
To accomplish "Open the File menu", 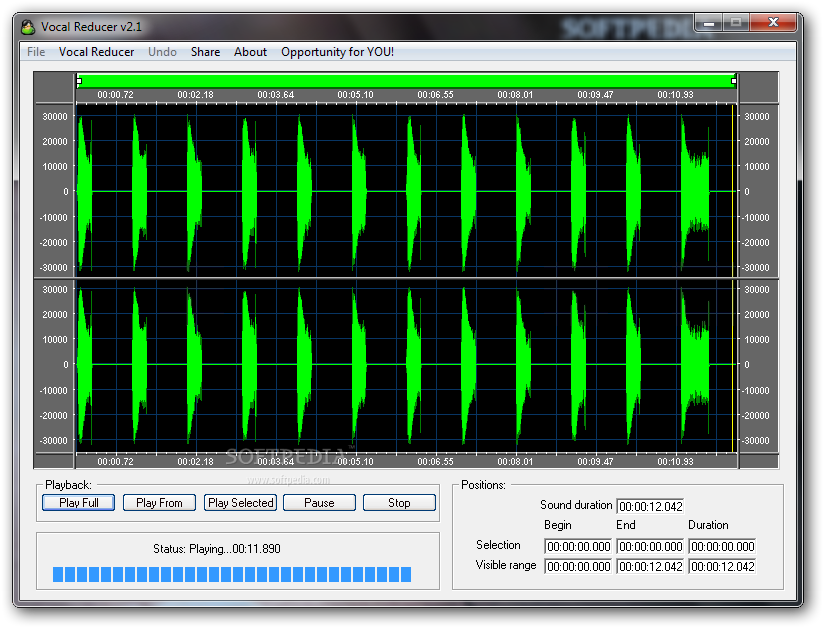I will click(x=36, y=52).
